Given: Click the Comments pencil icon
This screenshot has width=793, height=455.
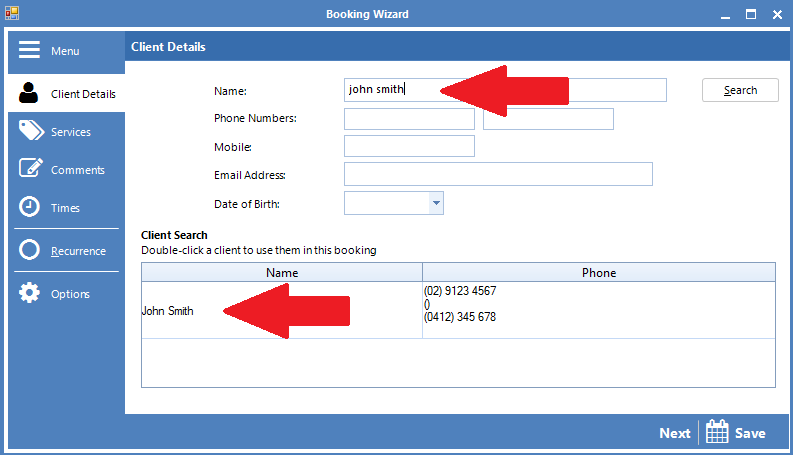Looking at the screenshot, I should click(31, 169).
